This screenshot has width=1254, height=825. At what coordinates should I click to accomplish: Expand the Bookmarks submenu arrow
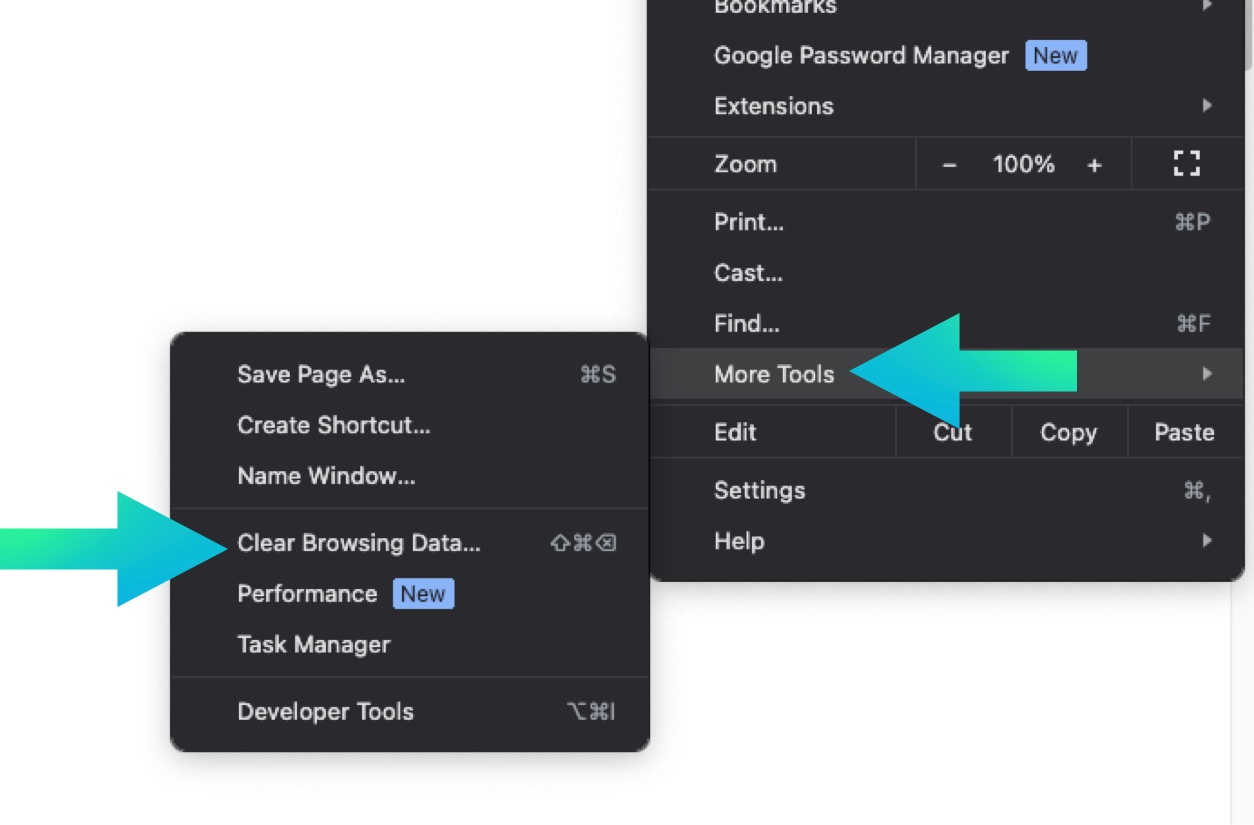[x=1207, y=7]
